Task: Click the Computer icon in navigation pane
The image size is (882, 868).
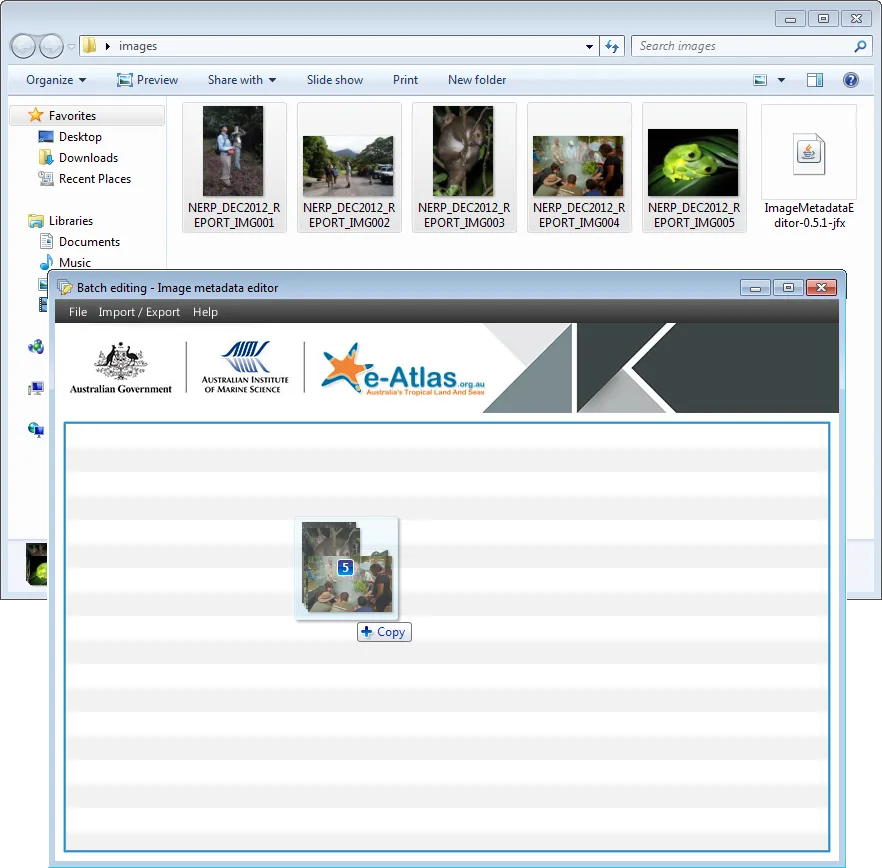Action: [x=36, y=388]
